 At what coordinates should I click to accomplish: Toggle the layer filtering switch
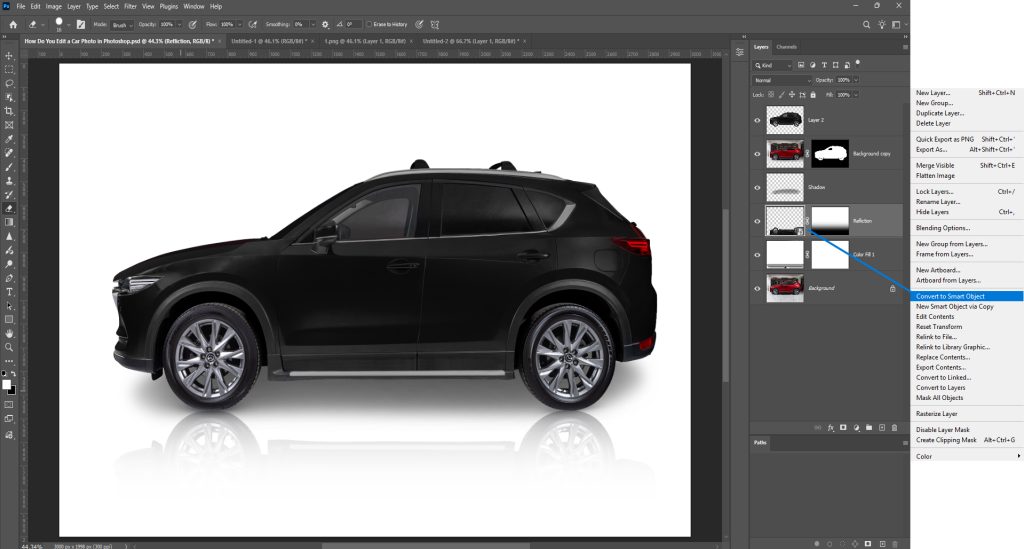pos(857,63)
